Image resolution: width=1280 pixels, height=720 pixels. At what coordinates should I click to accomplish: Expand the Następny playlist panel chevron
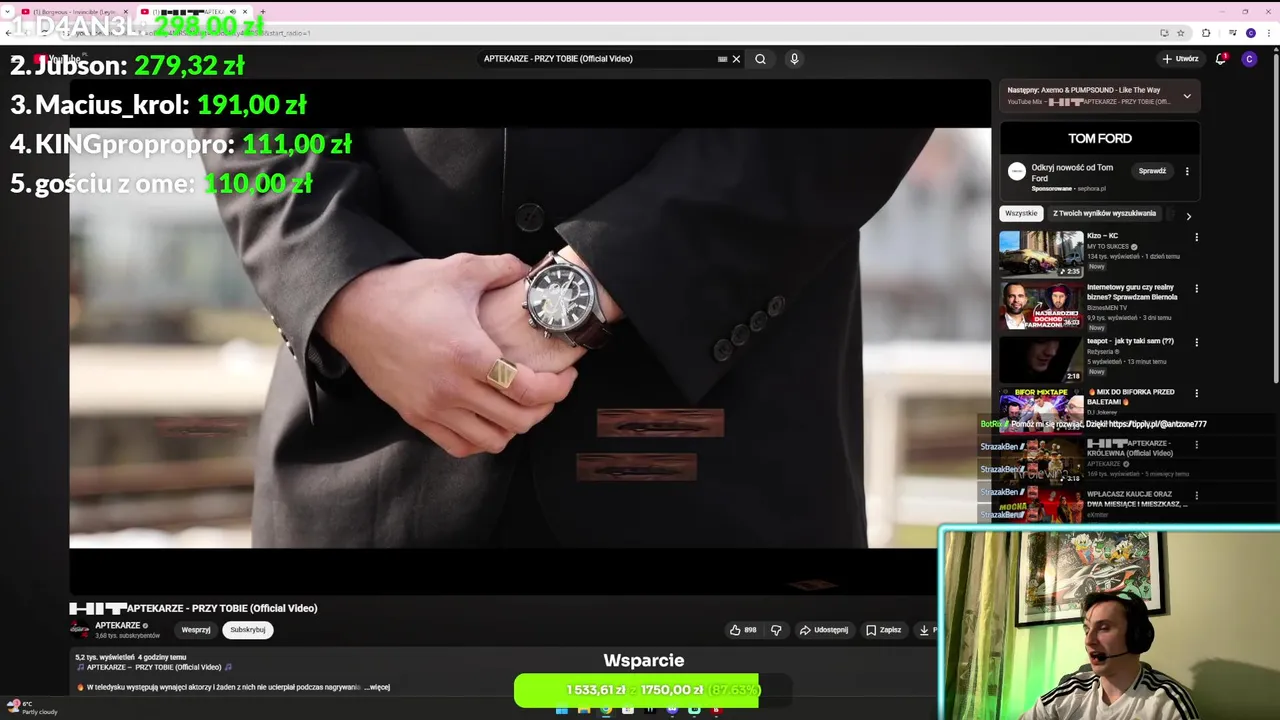(x=1187, y=96)
